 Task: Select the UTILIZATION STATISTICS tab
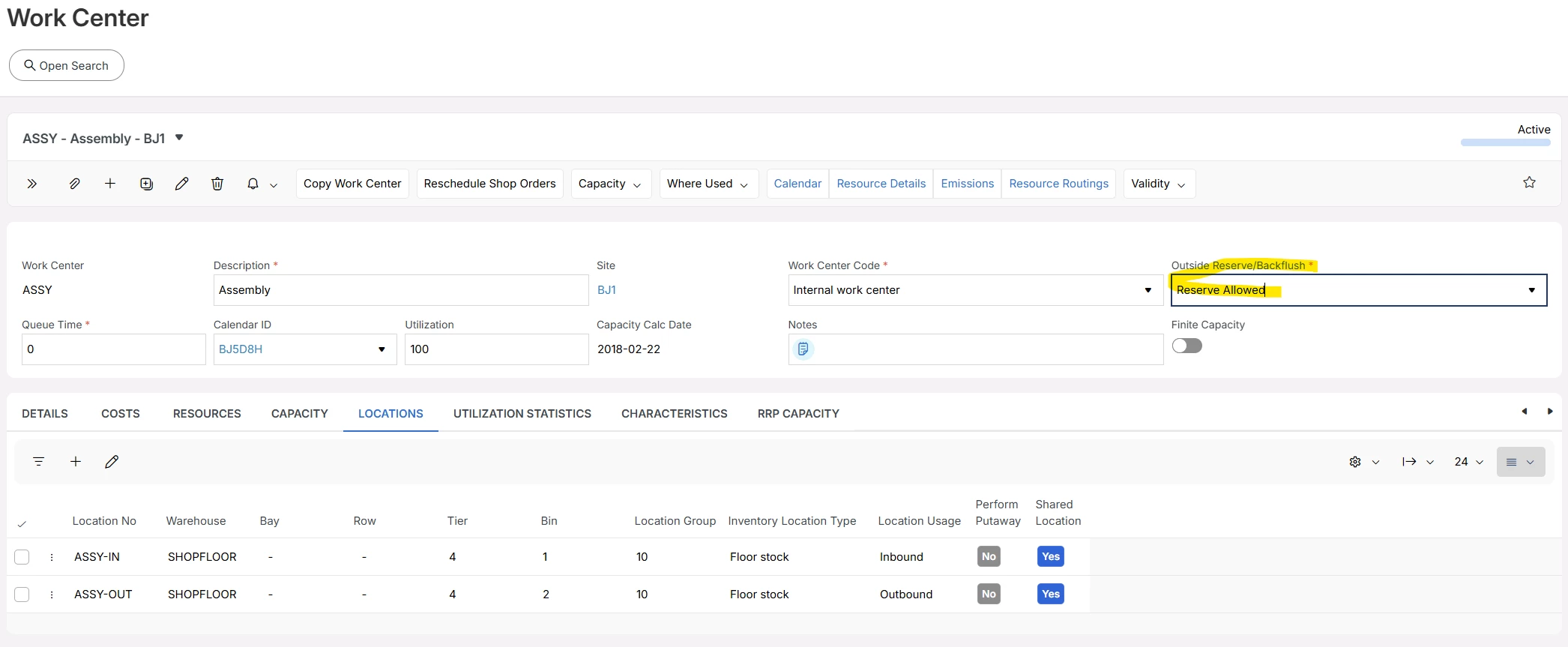pyautogui.click(x=522, y=414)
